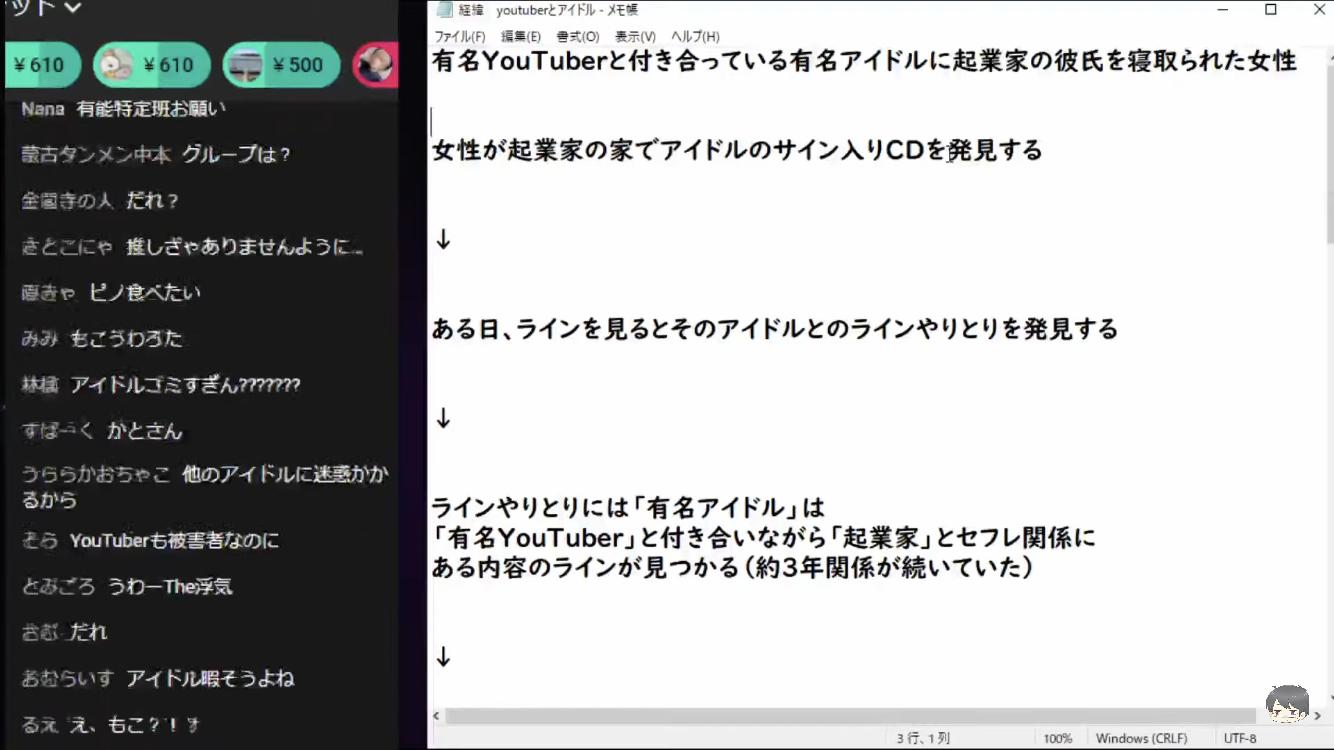This screenshot has height=750, width=1334.
Task: Click chat message 他のアイドルに迷惑かかるから
Action: (205, 487)
